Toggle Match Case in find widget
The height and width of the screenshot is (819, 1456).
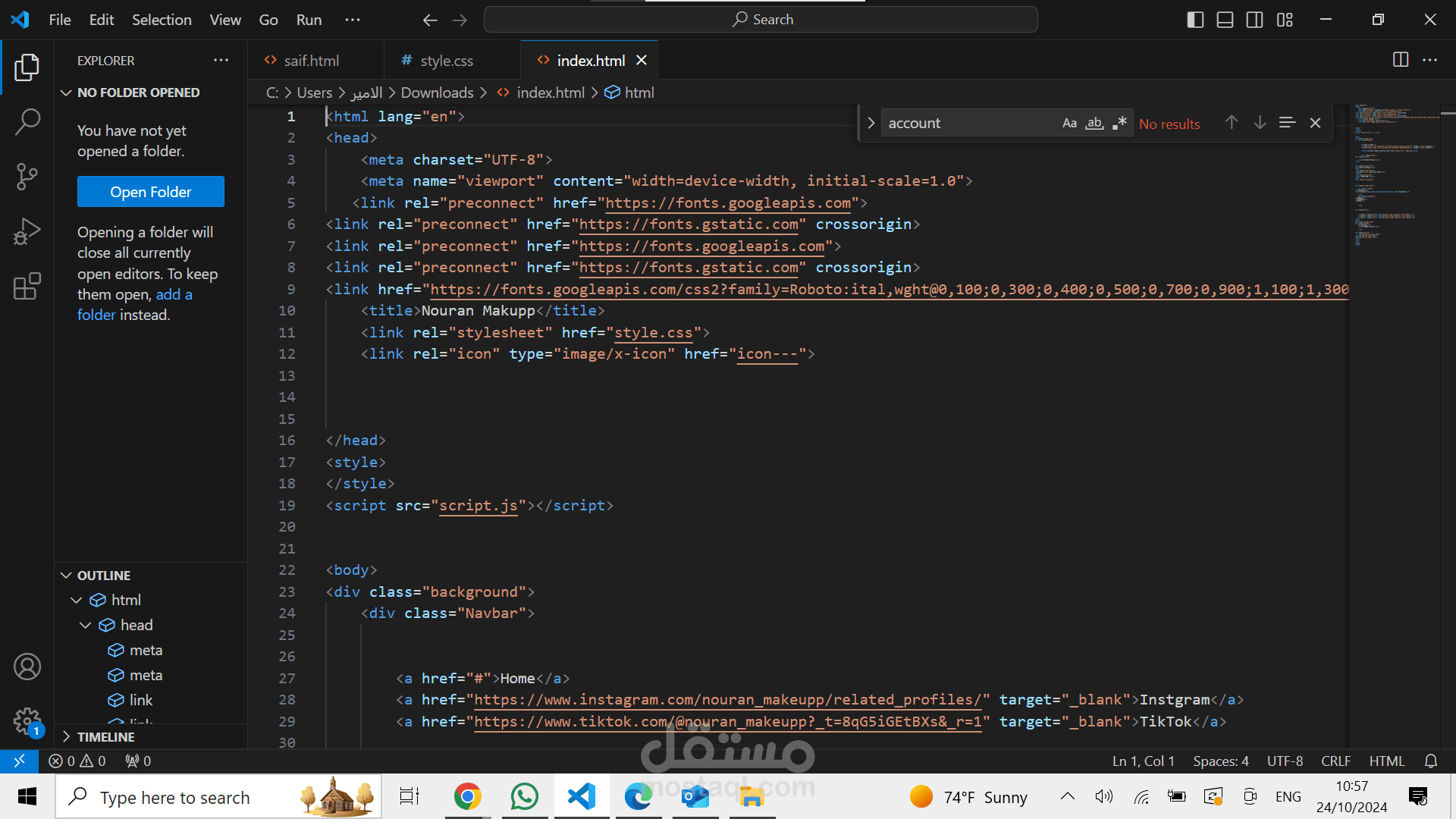1069,123
